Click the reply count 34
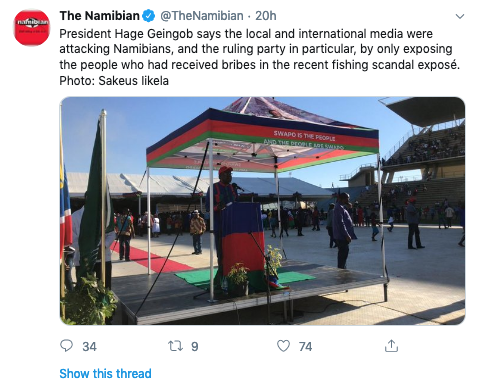The width and height of the screenshot is (478, 385). pos(89,347)
